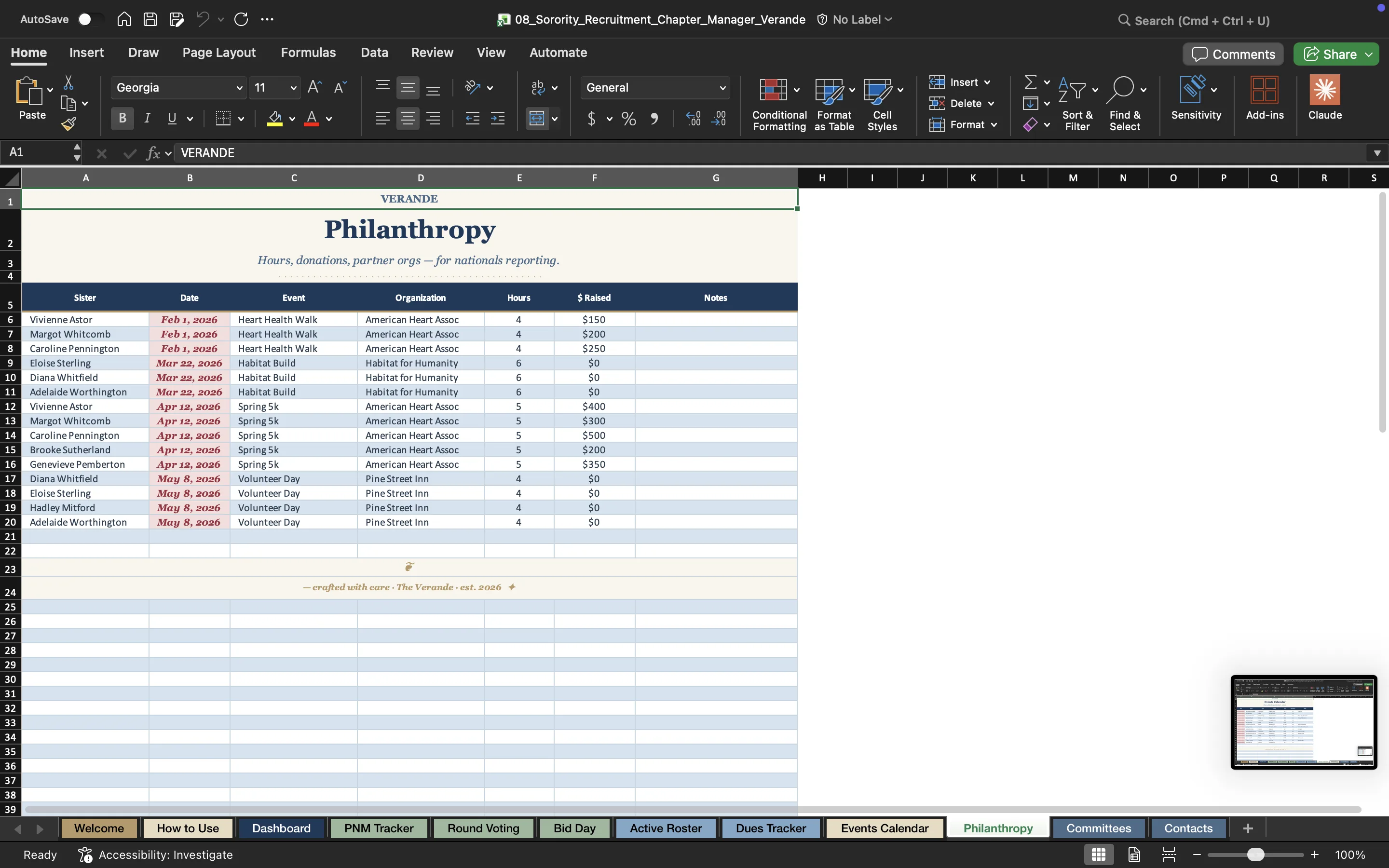Click the Increase Indent icon
This screenshot has height=868, width=1389.
[498, 118]
